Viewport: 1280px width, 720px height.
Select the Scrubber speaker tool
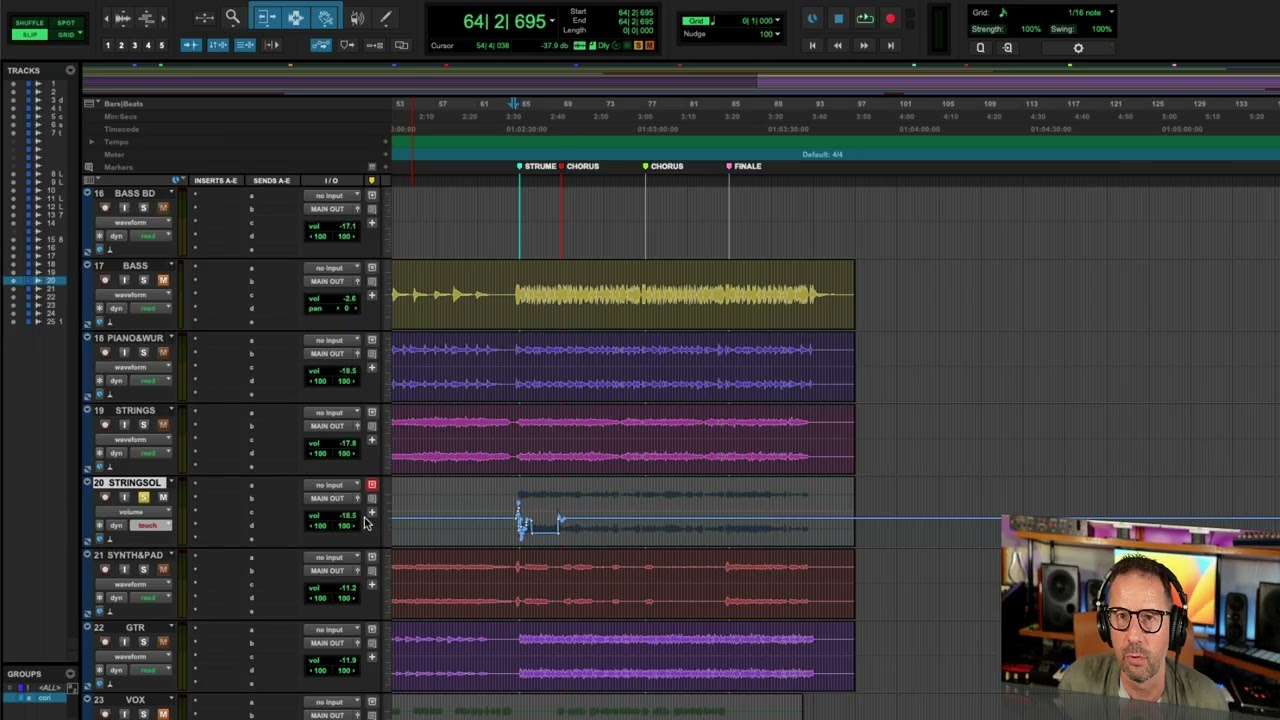(x=357, y=17)
